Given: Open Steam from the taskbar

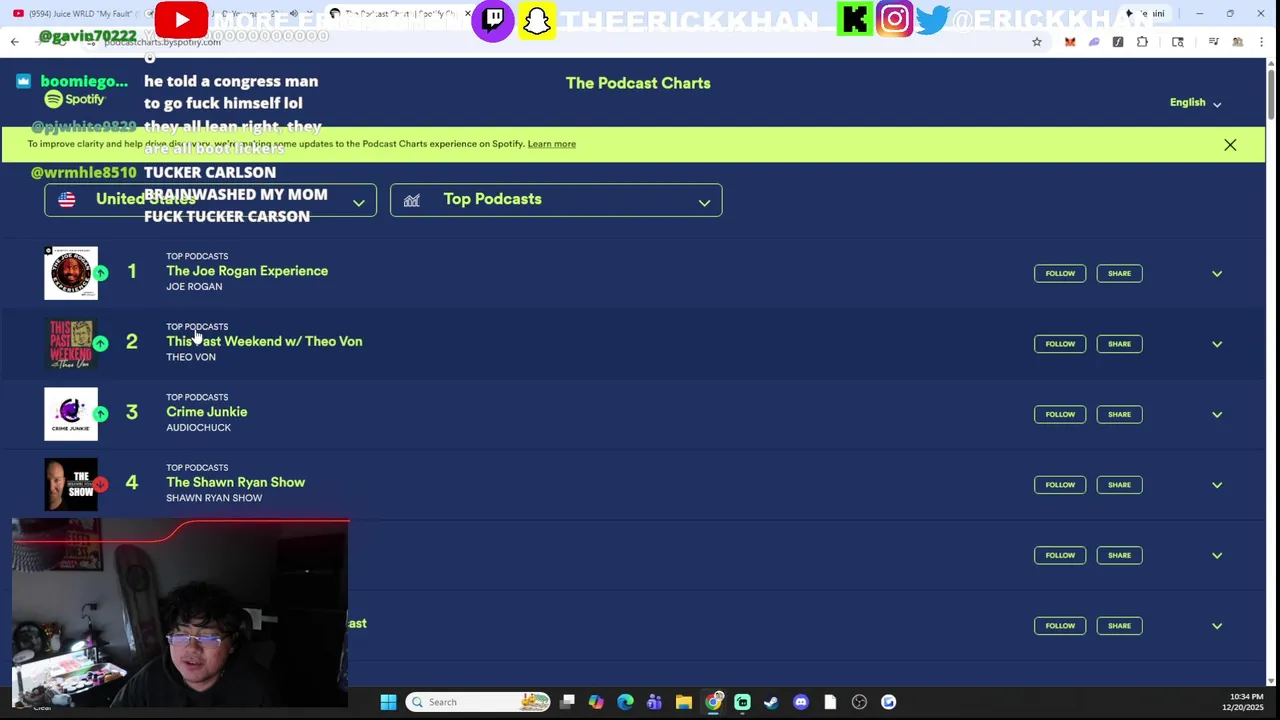Looking at the screenshot, I should pyautogui.click(x=771, y=702).
